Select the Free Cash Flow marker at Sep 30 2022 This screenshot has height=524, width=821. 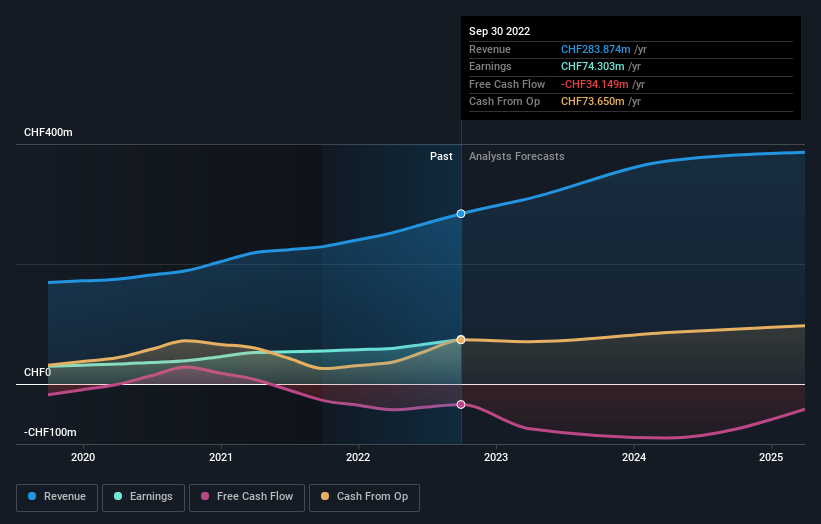tap(461, 405)
